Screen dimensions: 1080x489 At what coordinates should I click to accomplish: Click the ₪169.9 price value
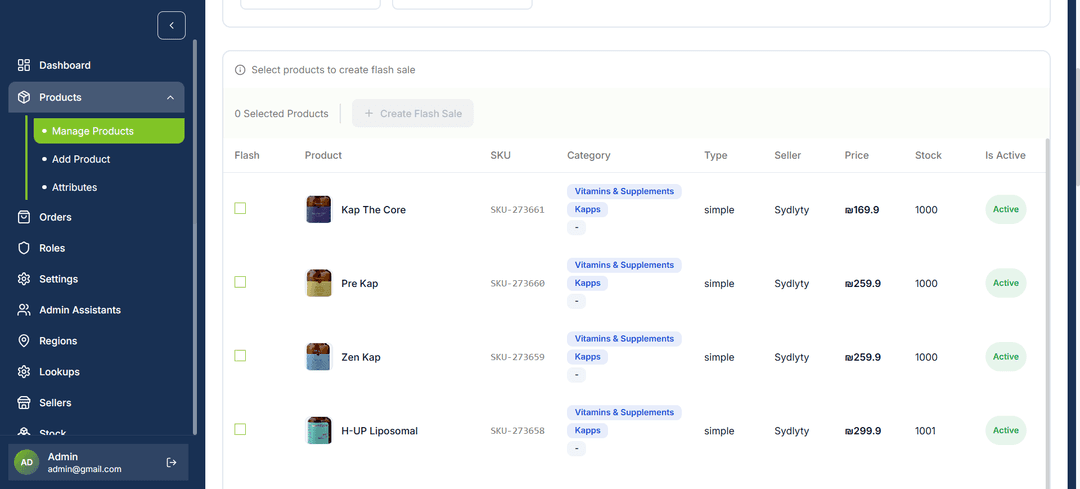862,210
